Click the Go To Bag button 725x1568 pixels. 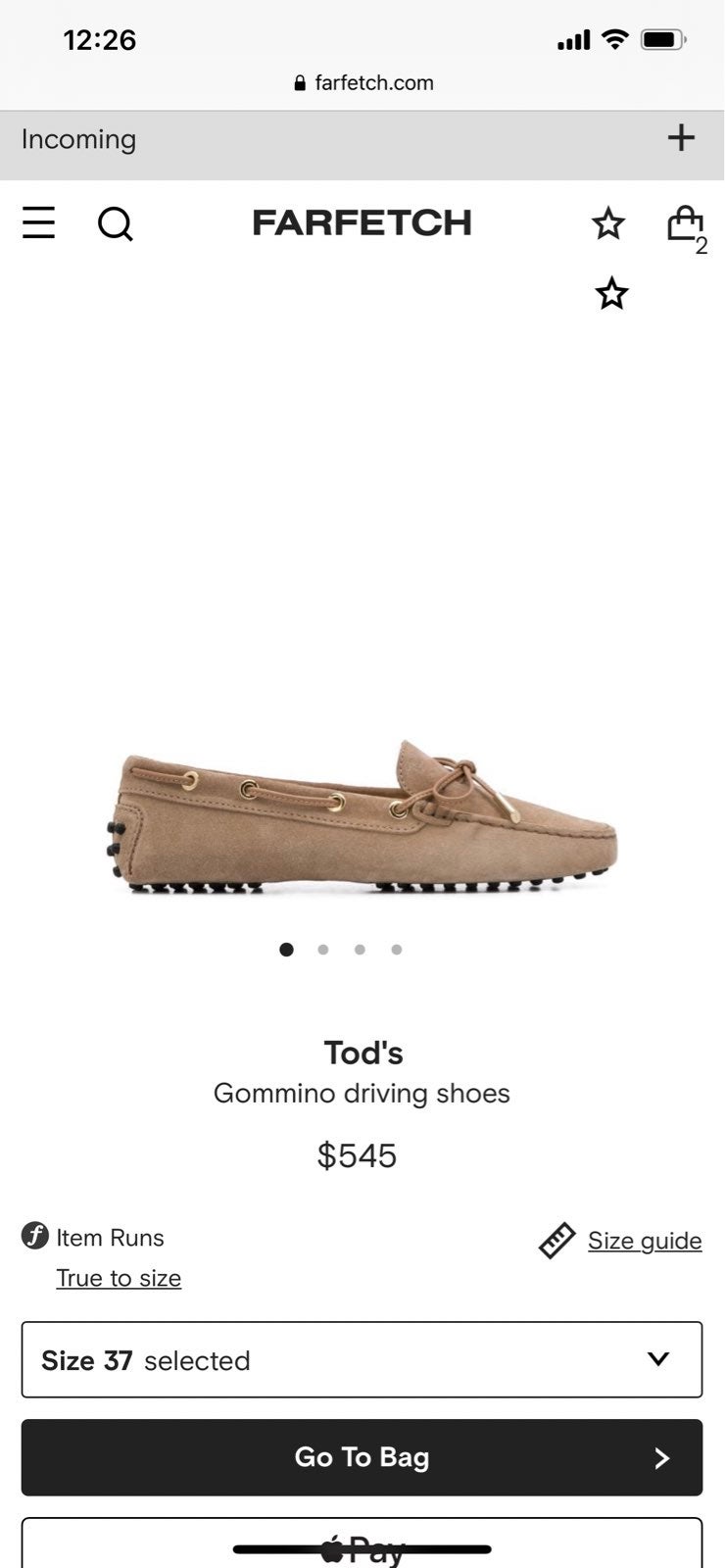point(362,1457)
